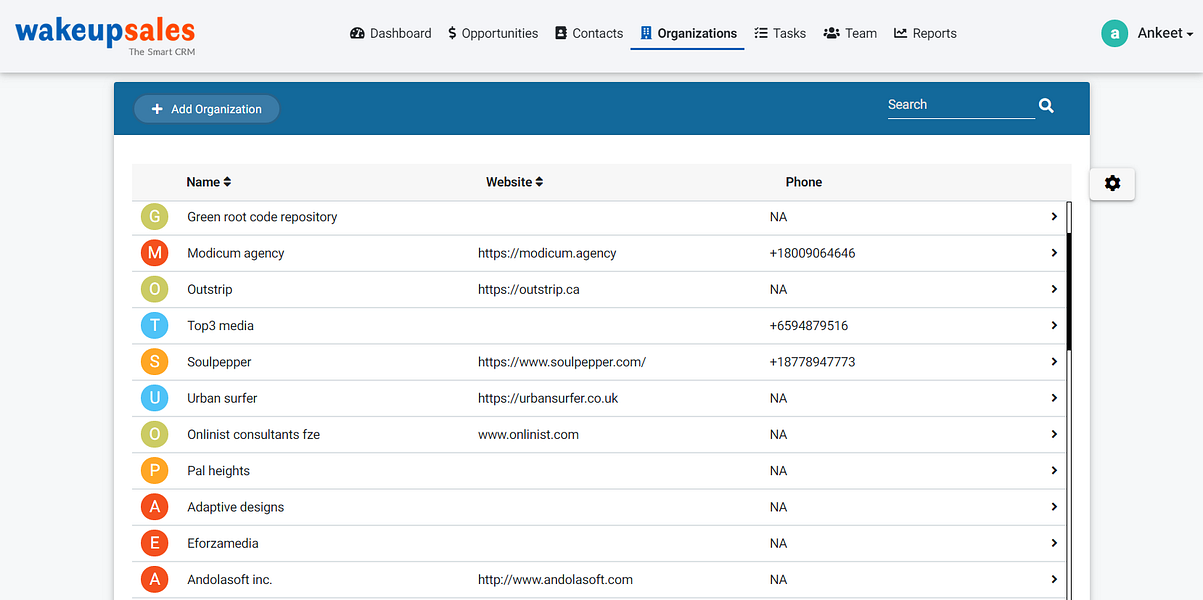Click the wakeupsales logo
1203x600 pixels.
[105, 34]
